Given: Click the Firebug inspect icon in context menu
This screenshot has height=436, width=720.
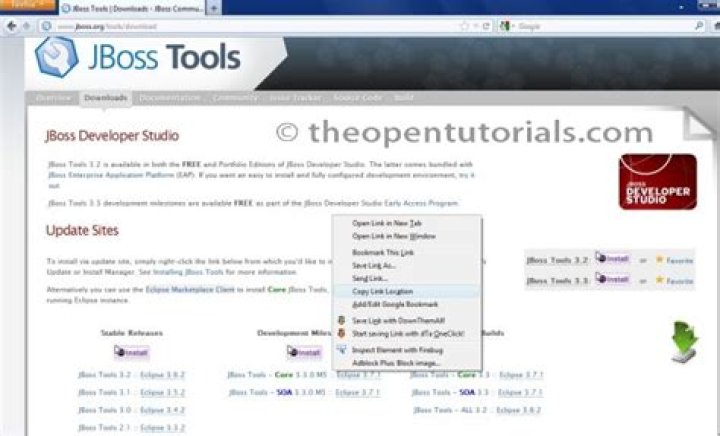Looking at the screenshot, I should pos(341,349).
